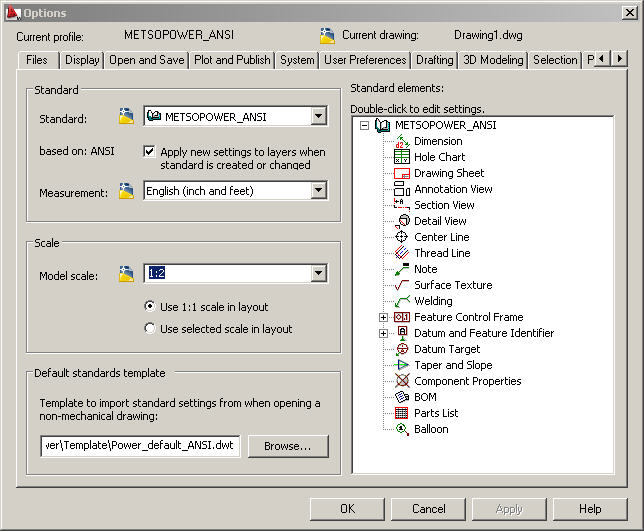The height and width of the screenshot is (531, 644).
Task: Switch to the System tab
Action: pos(297,60)
